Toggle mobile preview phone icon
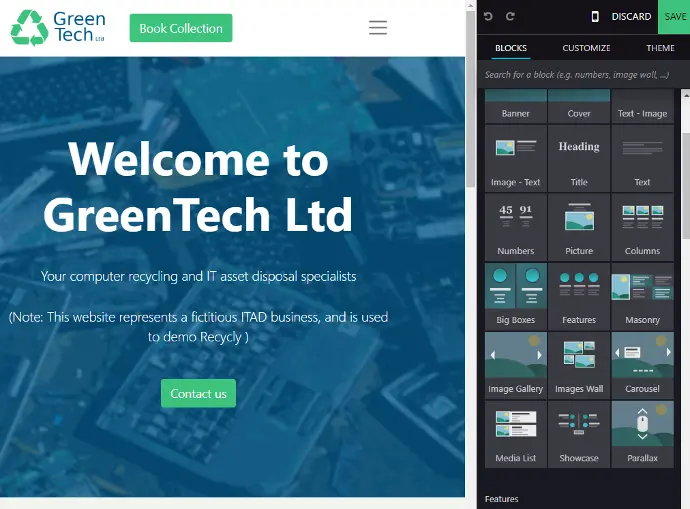690x509 pixels. (x=596, y=17)
